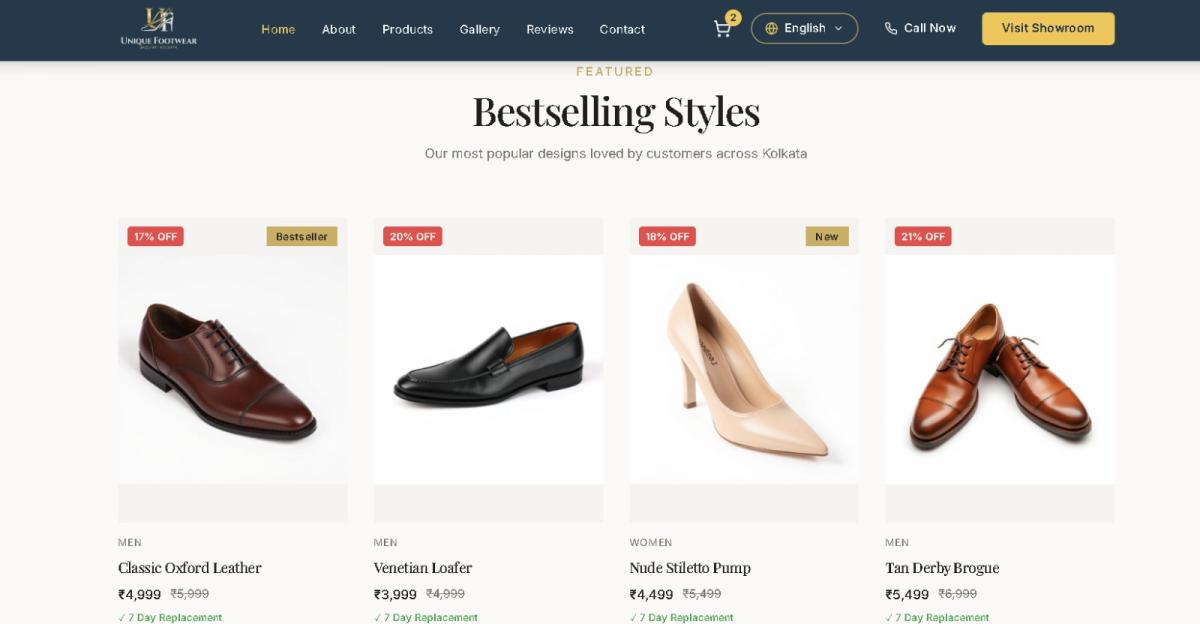
Task: Go to the Products page
Action: pos(407,30)
